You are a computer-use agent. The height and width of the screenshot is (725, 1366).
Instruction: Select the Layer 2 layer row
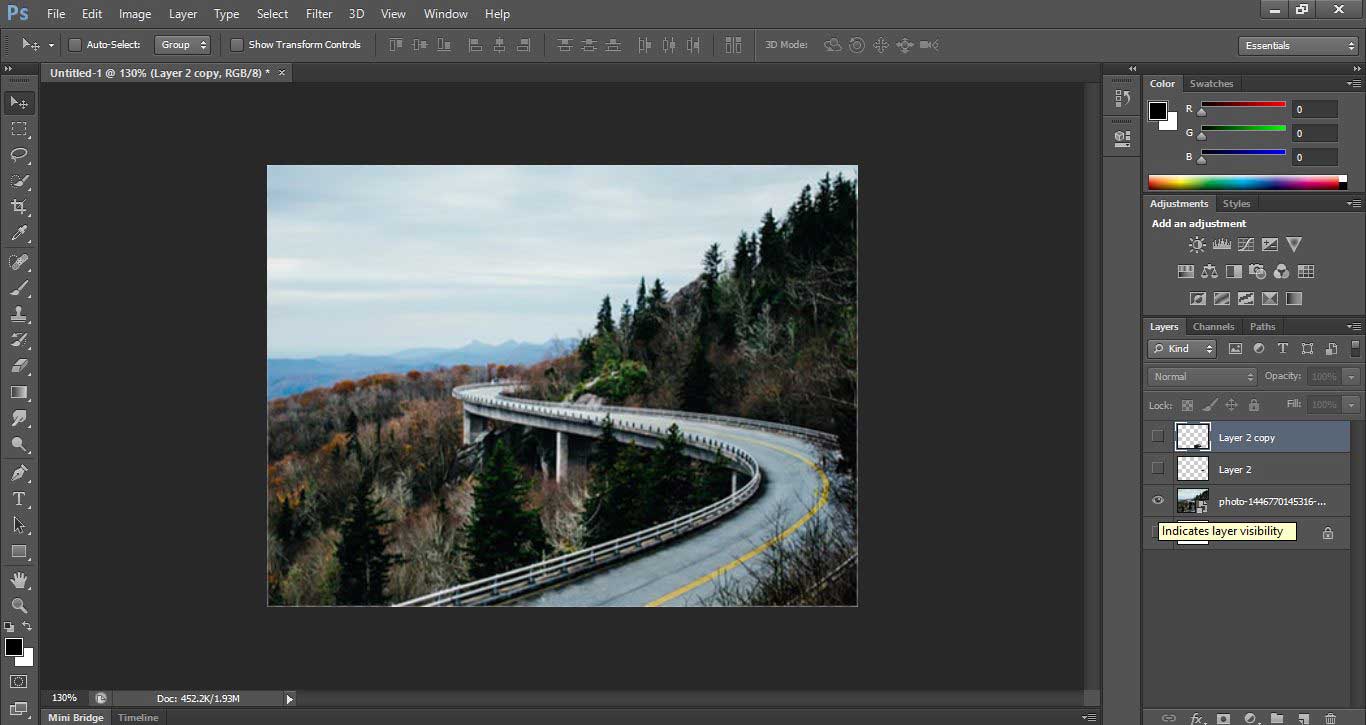click(1260, 469)
